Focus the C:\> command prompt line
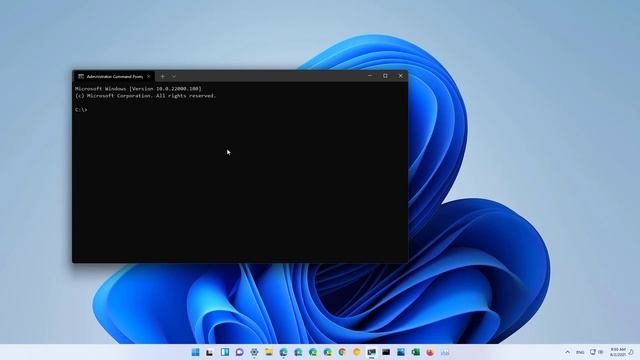The image size is (640, 360). (81, 110)
